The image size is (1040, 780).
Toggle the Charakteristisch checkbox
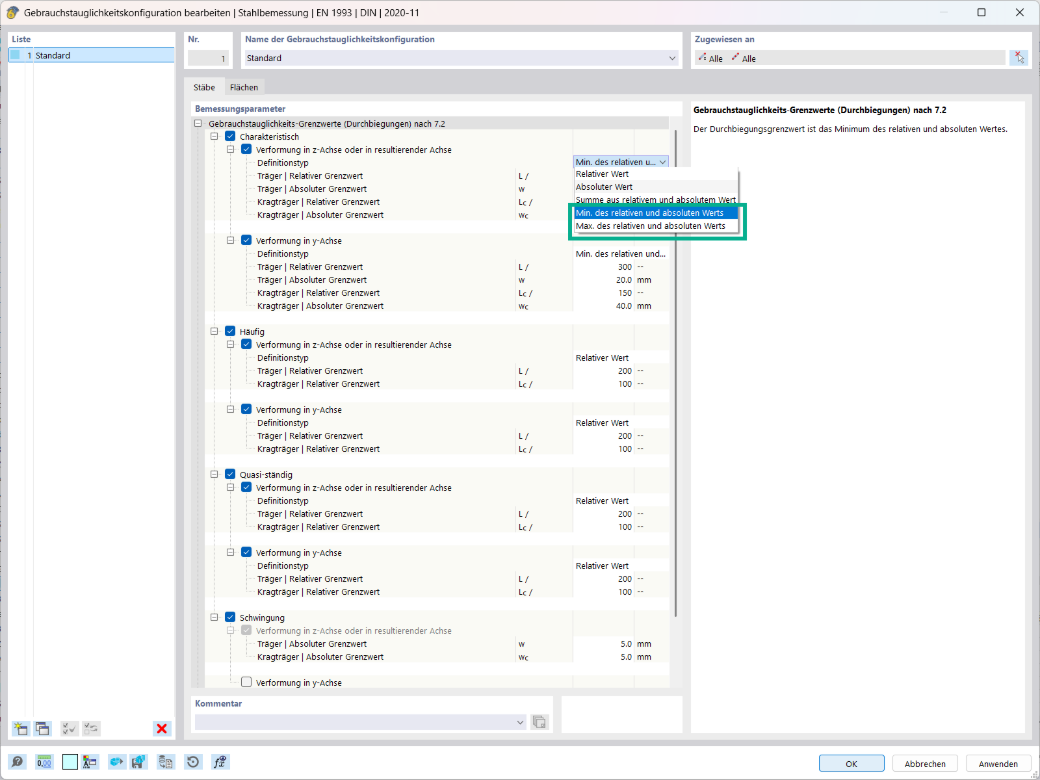point(230,137)
